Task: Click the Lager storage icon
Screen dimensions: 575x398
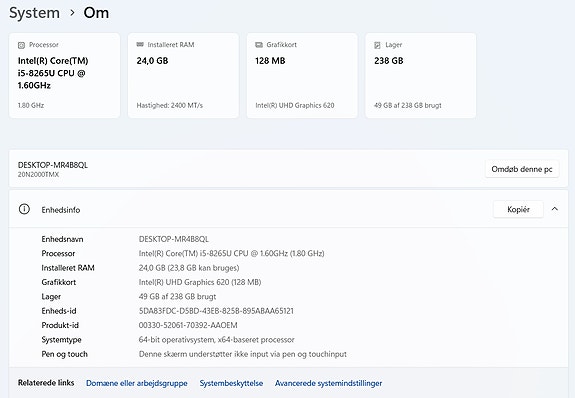Action: tap(377, 45)
